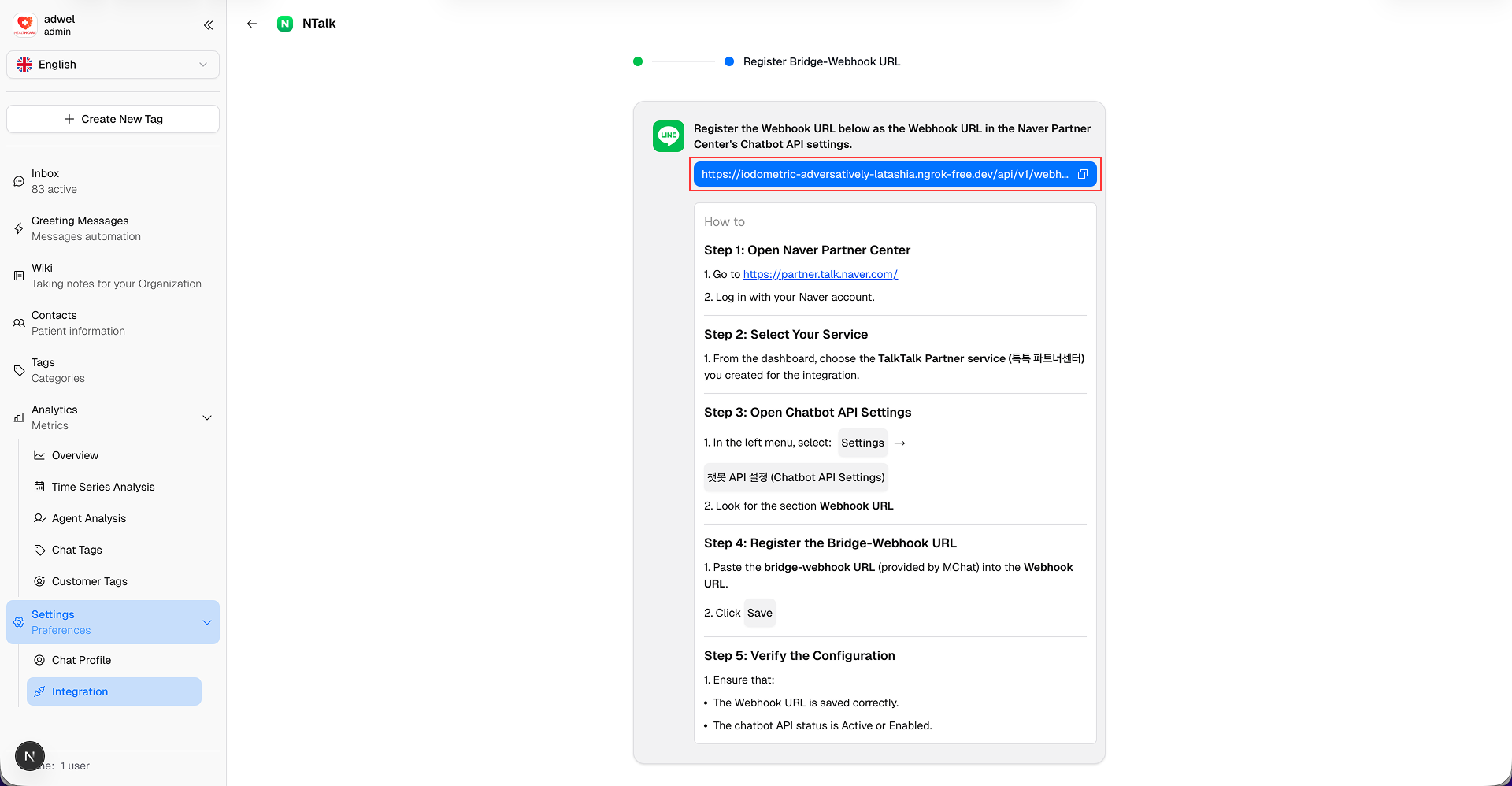Click the first green stepper dot

click(x=637, y=61)
